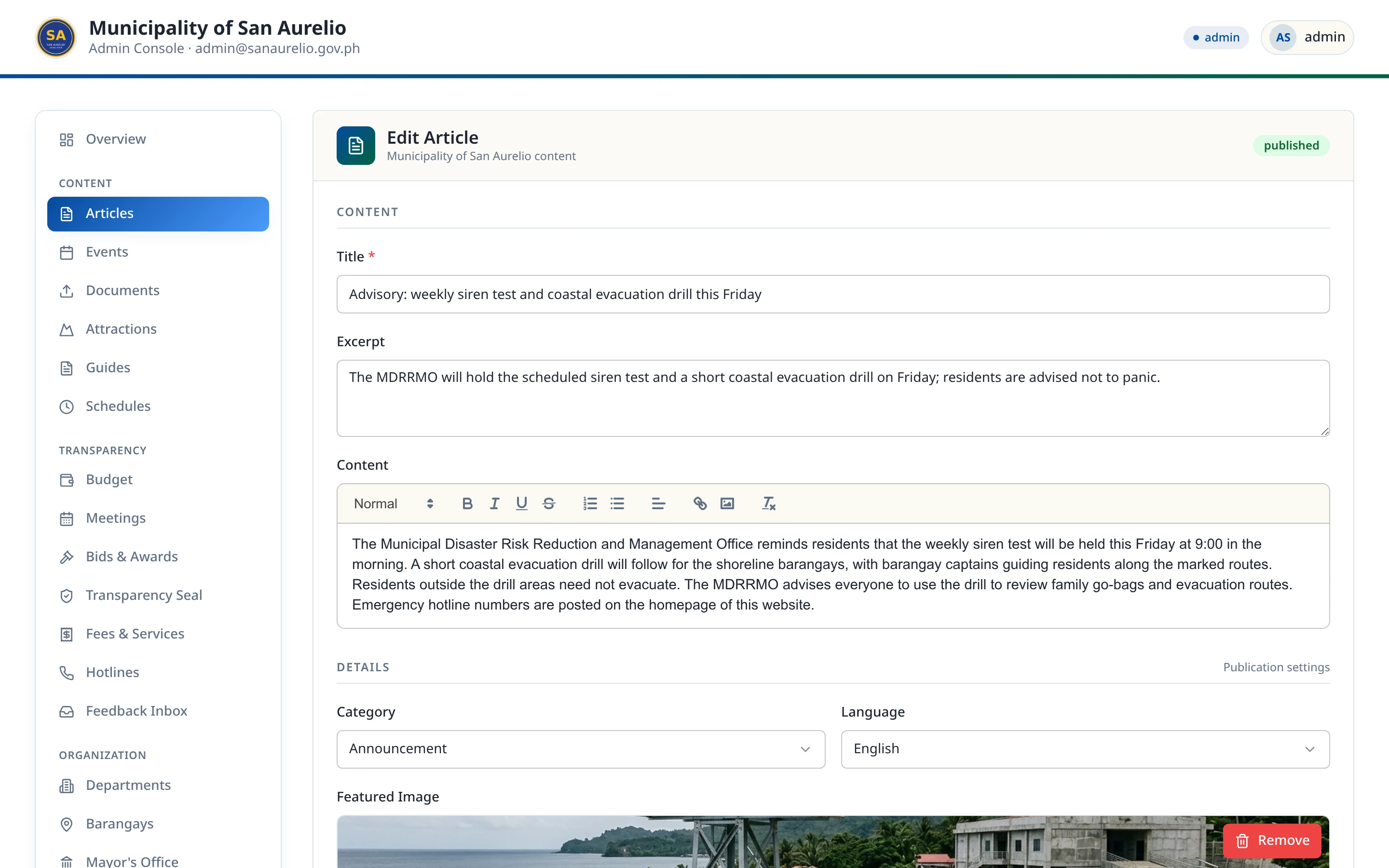This screenshot has width=1389, height=868.
Task: Open the admin user menu button
Action: [x=1307, y=37]
